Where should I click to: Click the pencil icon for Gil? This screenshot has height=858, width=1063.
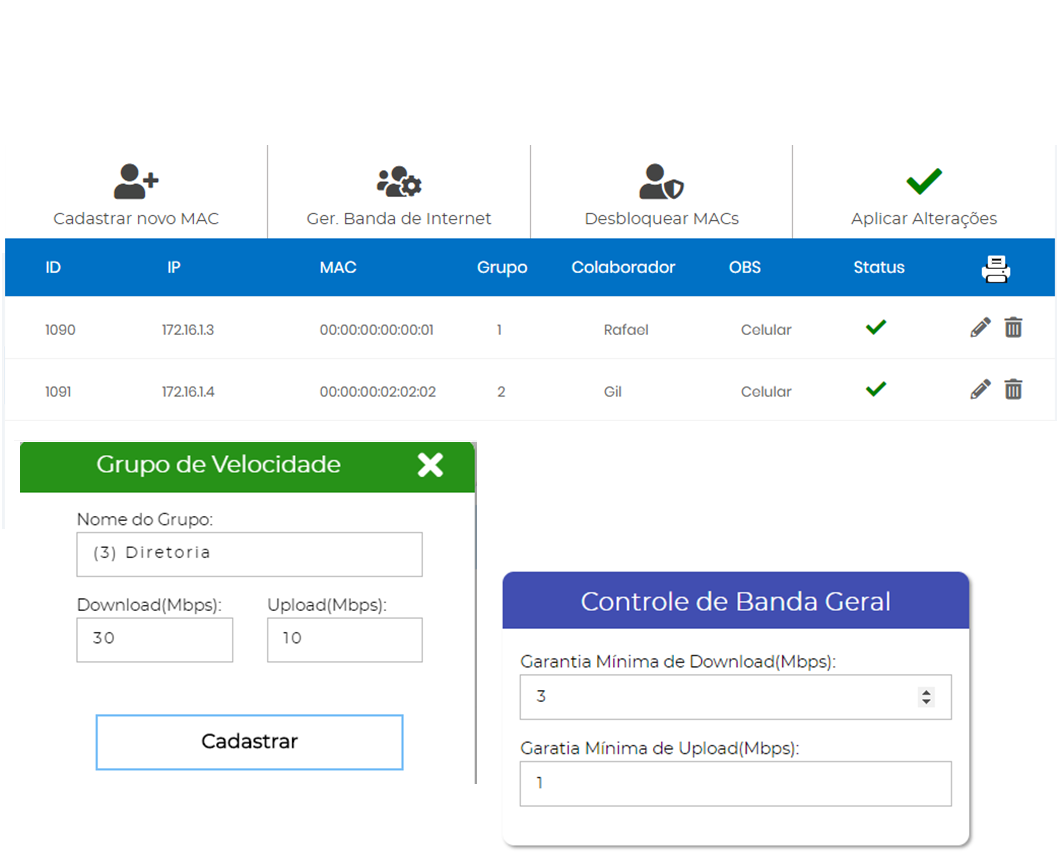981,390
